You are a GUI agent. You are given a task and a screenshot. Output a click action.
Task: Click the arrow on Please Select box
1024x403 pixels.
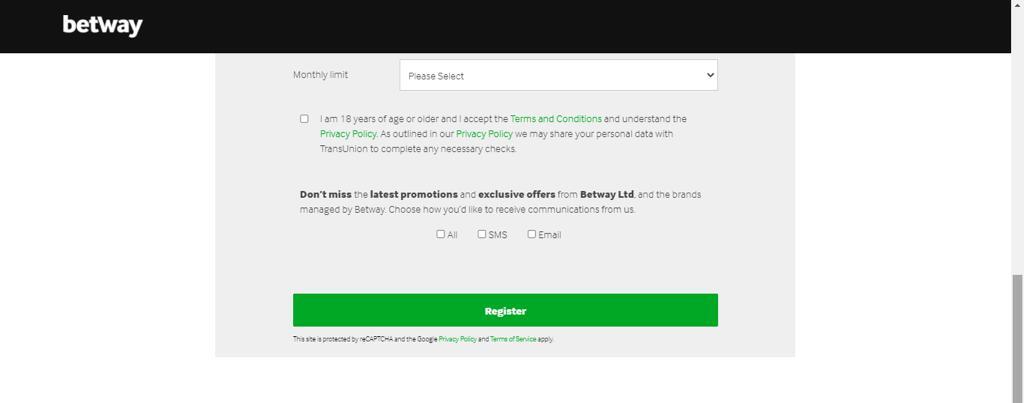[x=711, y=75]
